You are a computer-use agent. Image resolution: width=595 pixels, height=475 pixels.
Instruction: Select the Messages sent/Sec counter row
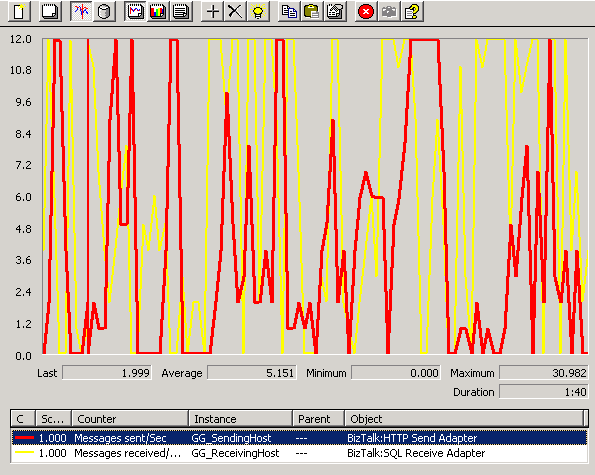tap(299, 438)
